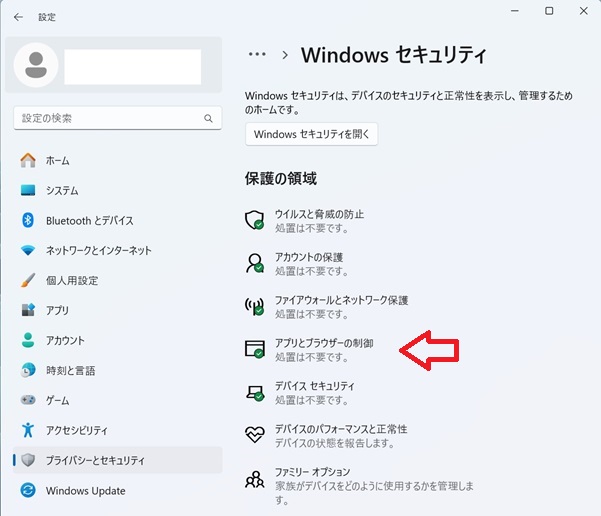This screenshot has width=601, height=516.
Task: Select ゲーム in sidebar
Action: click(x=117, y=400)
